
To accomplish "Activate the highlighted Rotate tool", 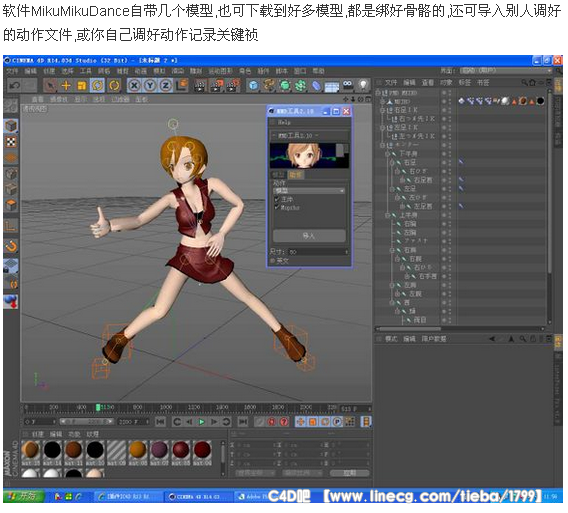I will [x=97, y=86].
